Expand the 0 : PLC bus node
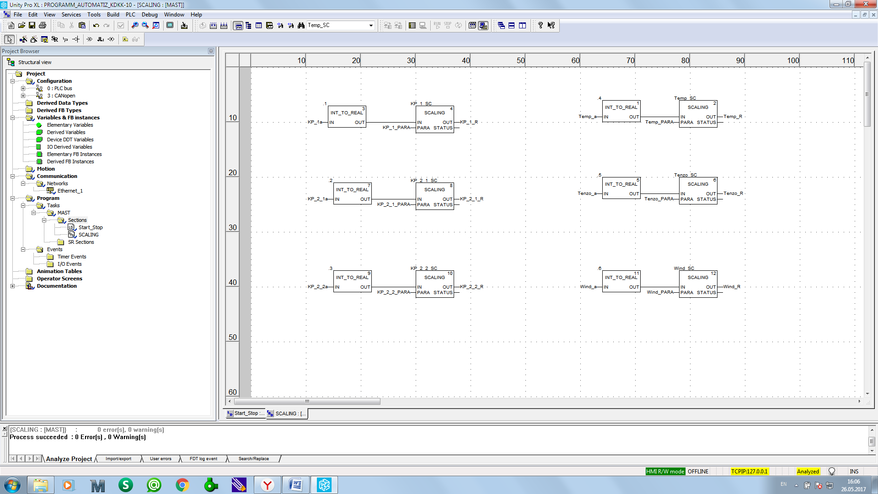The image size is (878, 494). pyautogui.click(x=23, y=88)
